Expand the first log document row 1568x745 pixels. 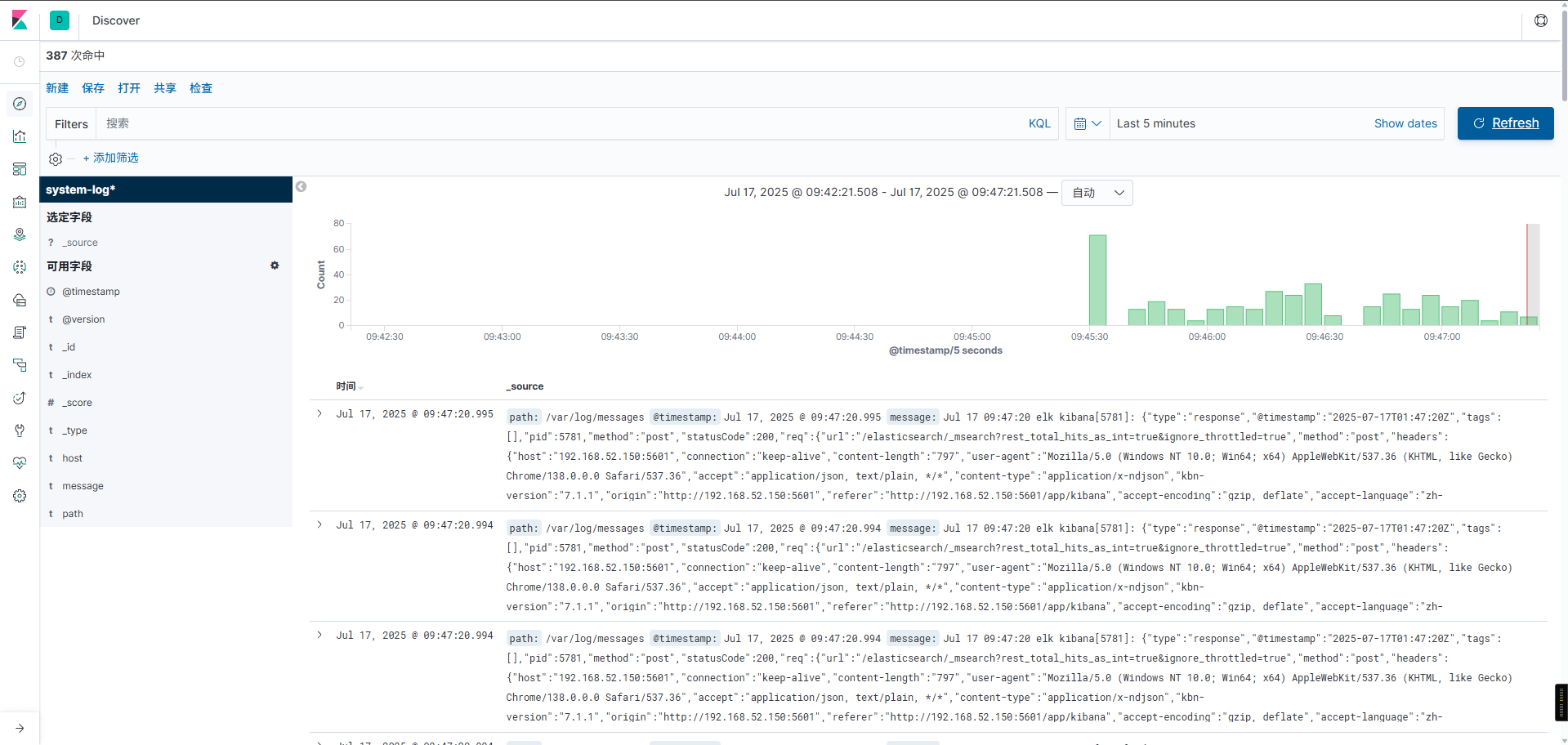(319, 413)
